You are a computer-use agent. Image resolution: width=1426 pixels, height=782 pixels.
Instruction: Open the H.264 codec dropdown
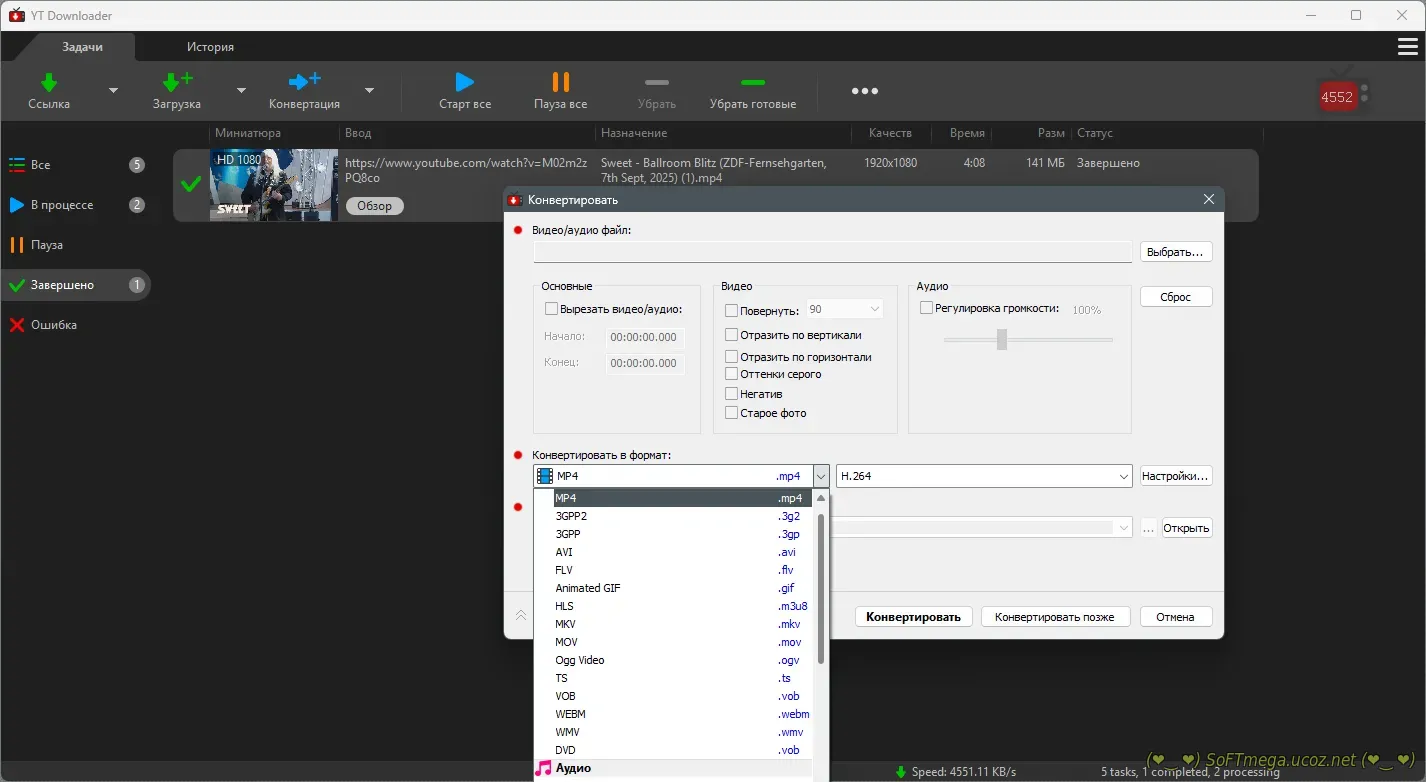(983, 476)
